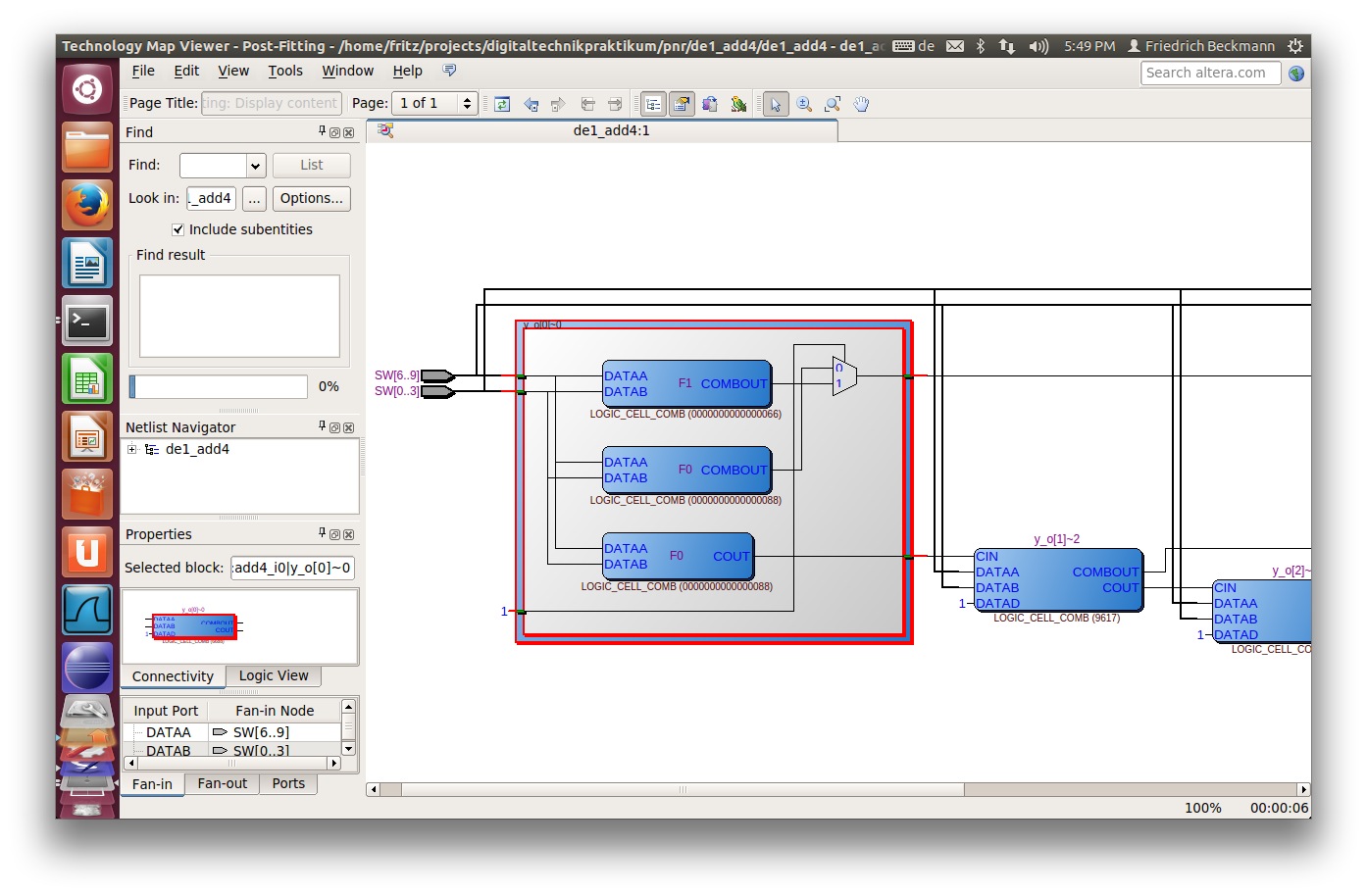
Task: Toggle the netlist navigator toolbar icon
Action: coord(653,104)
